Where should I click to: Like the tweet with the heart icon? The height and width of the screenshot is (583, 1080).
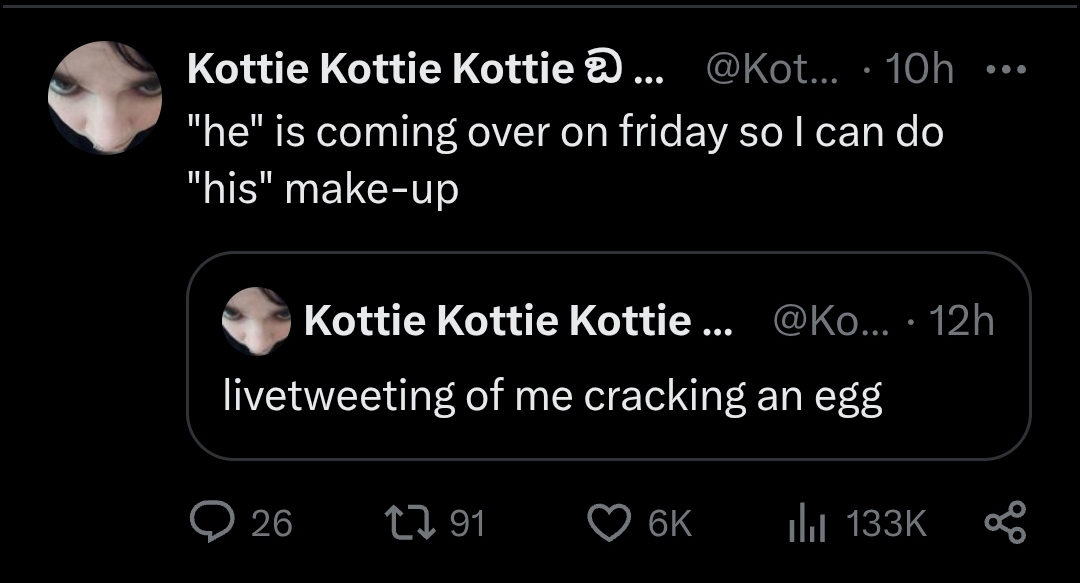(607, 522)
